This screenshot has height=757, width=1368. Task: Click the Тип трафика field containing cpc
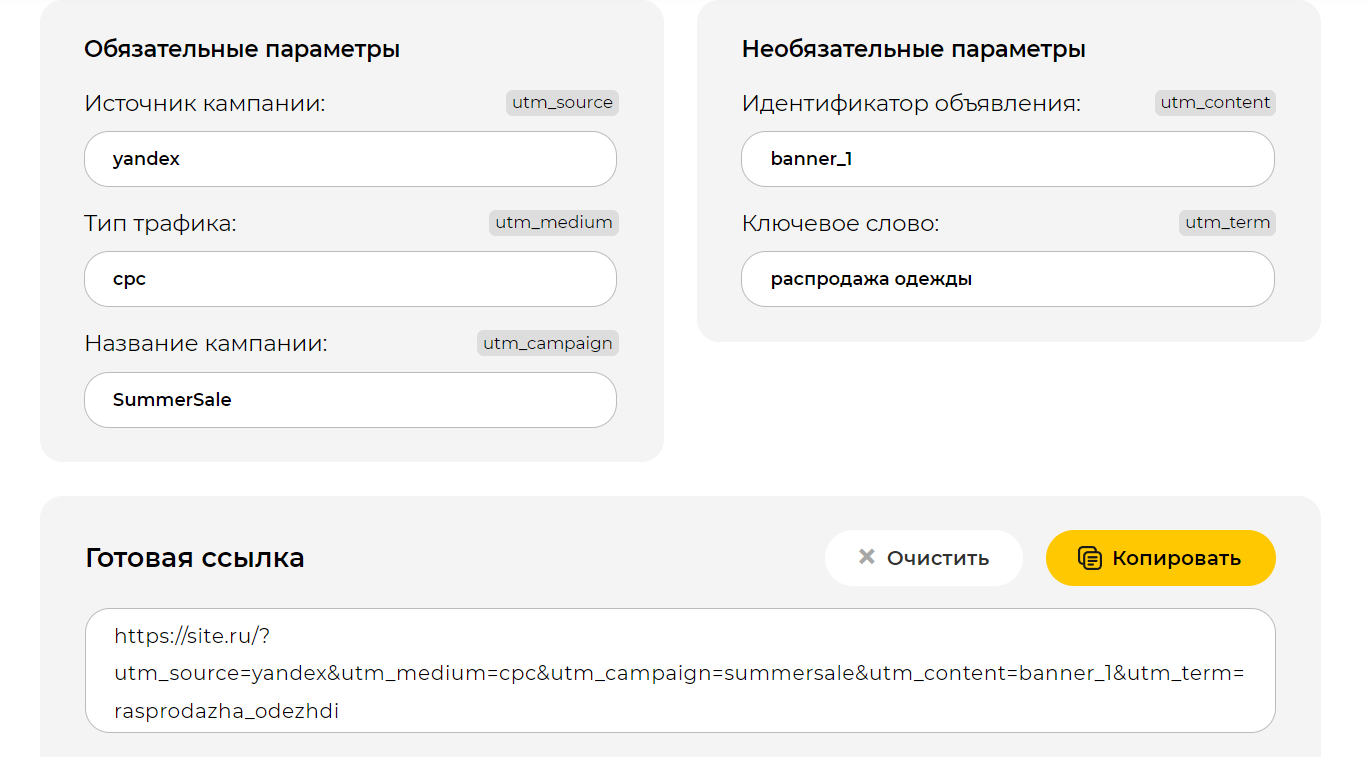click(x=350, y=279)
